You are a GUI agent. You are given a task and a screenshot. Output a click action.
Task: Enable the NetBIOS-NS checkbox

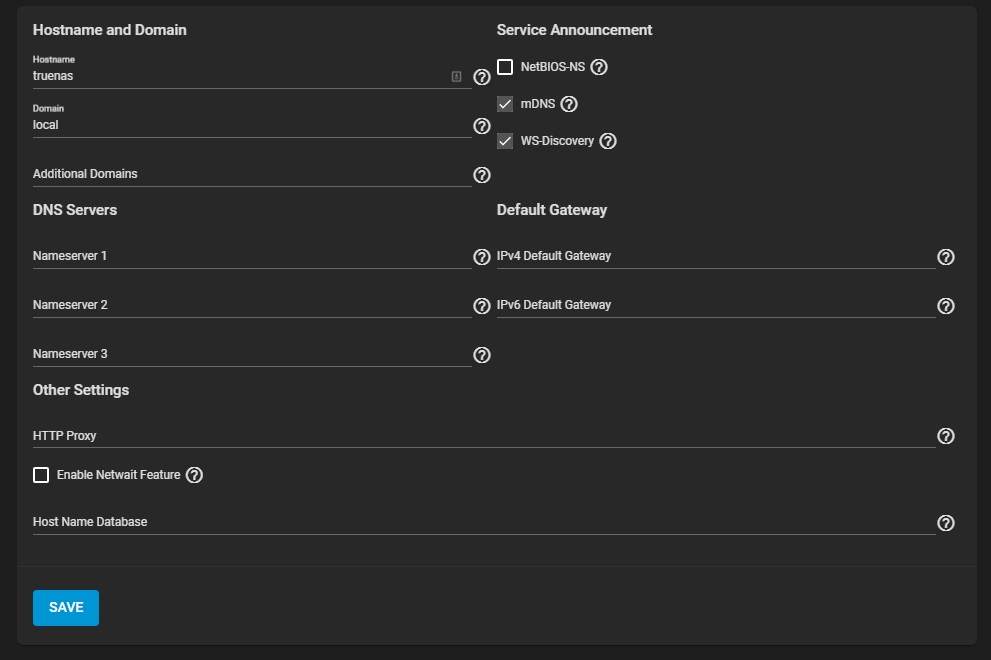pos(505,67)
